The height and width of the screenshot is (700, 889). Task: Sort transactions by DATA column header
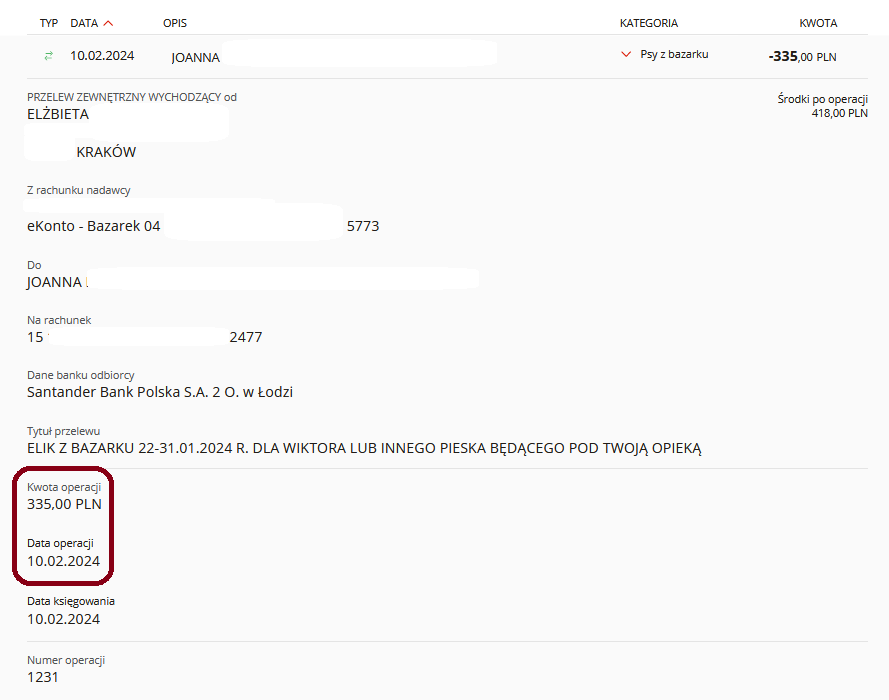coord(84,23)
